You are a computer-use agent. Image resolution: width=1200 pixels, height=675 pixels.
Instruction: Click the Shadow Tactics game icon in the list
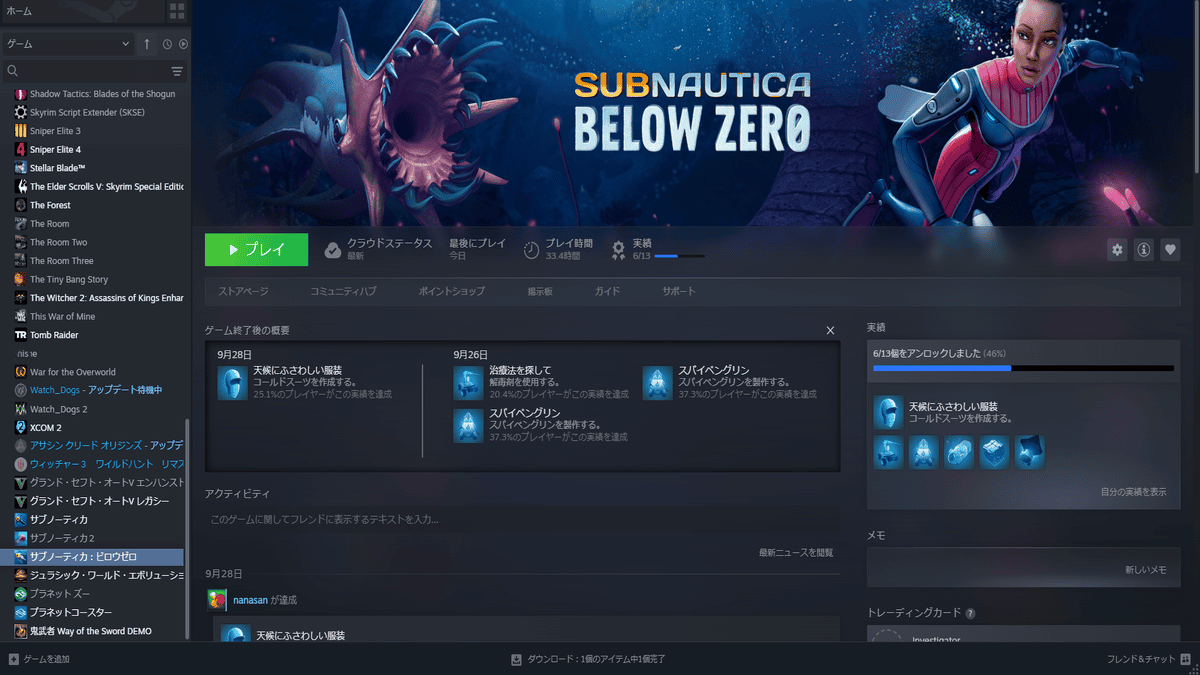pos(21,93)
